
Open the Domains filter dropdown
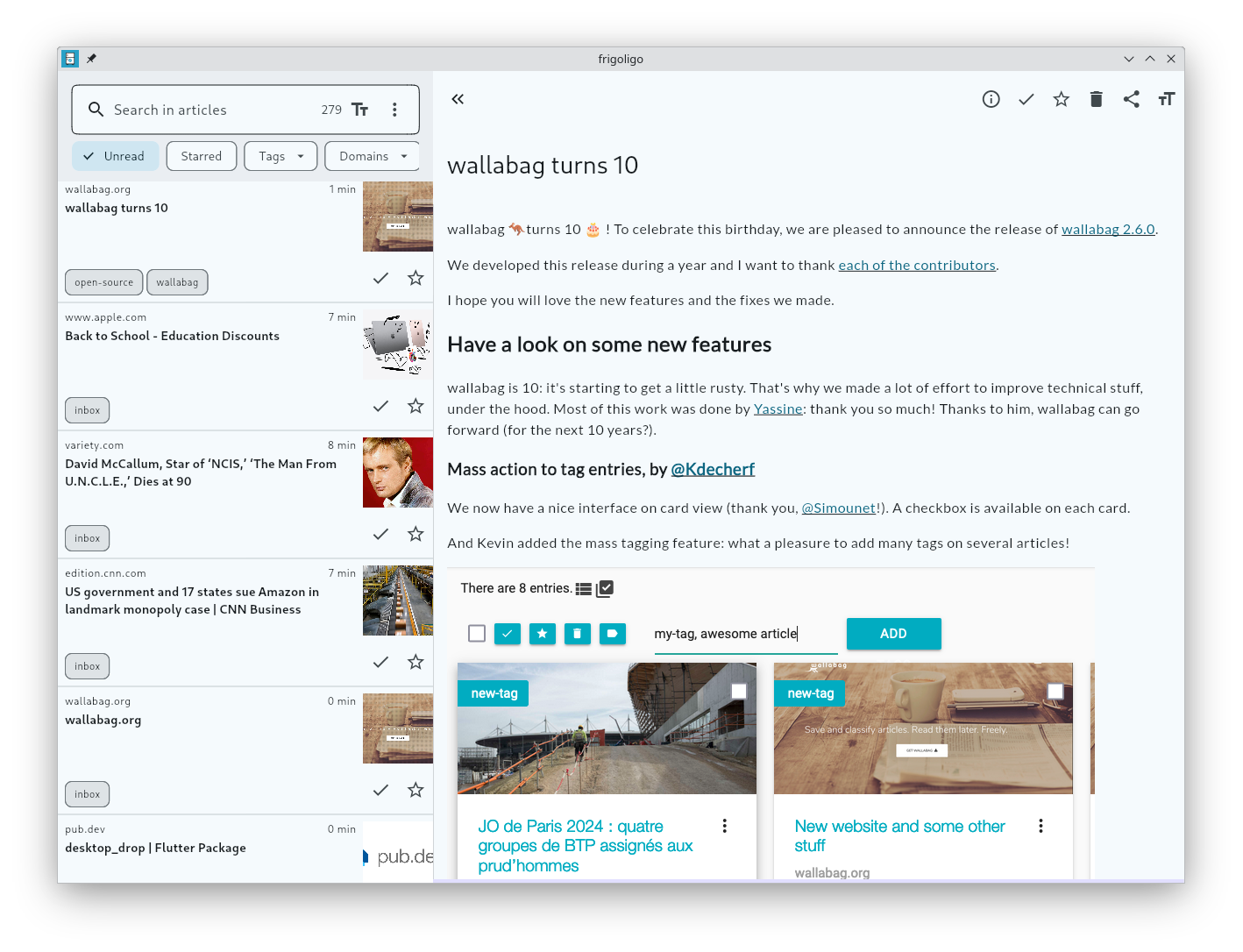[373, 156]
